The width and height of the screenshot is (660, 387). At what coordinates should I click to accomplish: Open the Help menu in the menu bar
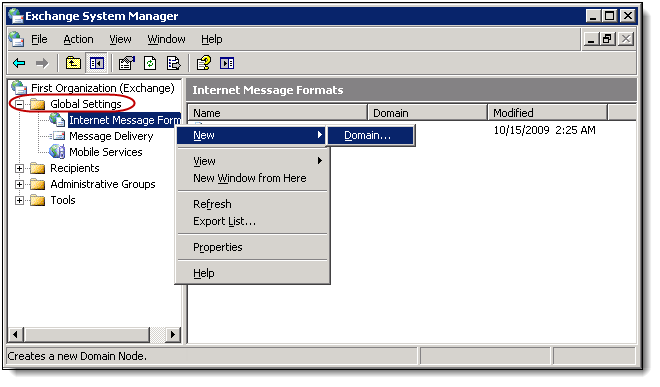pyautogui.click(x=212, y=39)
